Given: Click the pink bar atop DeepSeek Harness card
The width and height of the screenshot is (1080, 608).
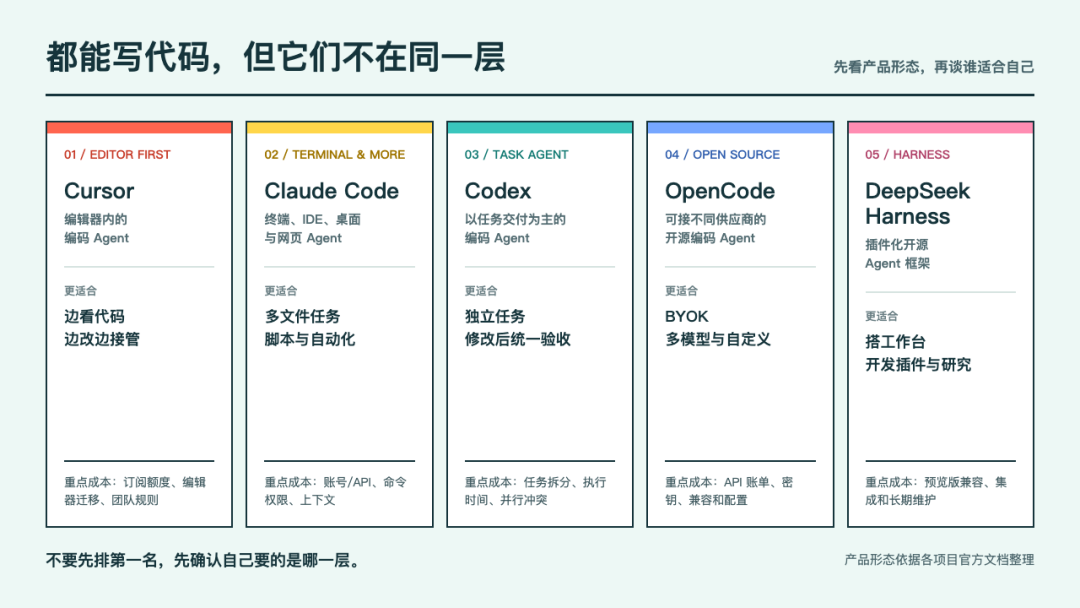Looking at the screenshot, I should tap(940, 127).
